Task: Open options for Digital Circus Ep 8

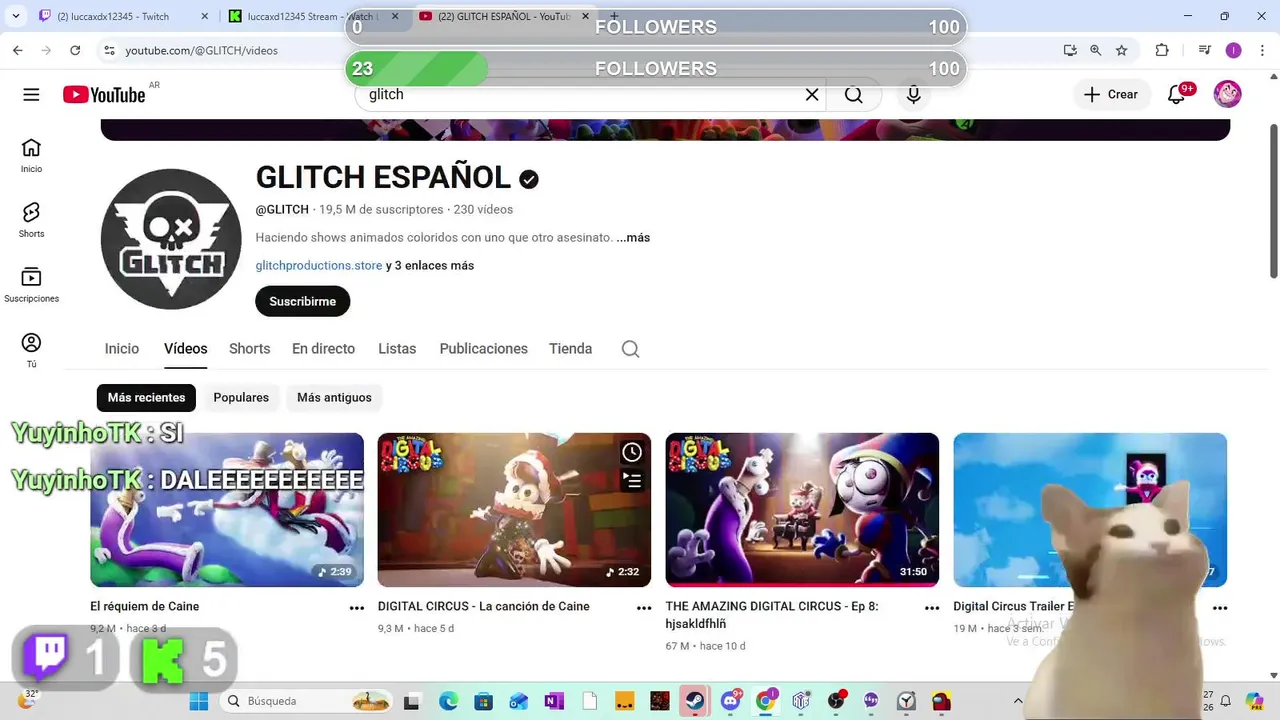Action: tap(932, 608)
